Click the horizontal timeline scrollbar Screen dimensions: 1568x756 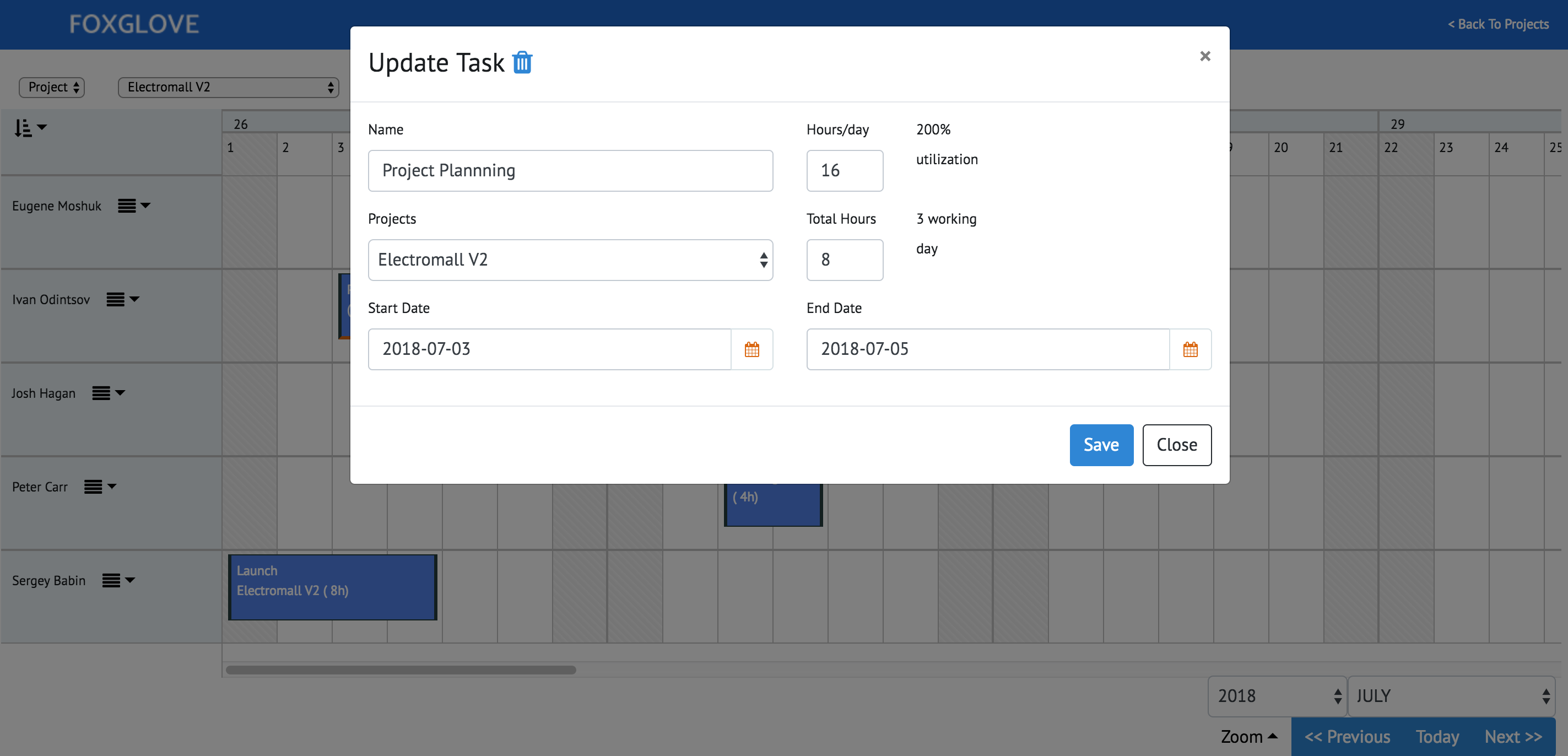[x=401, y=669]
